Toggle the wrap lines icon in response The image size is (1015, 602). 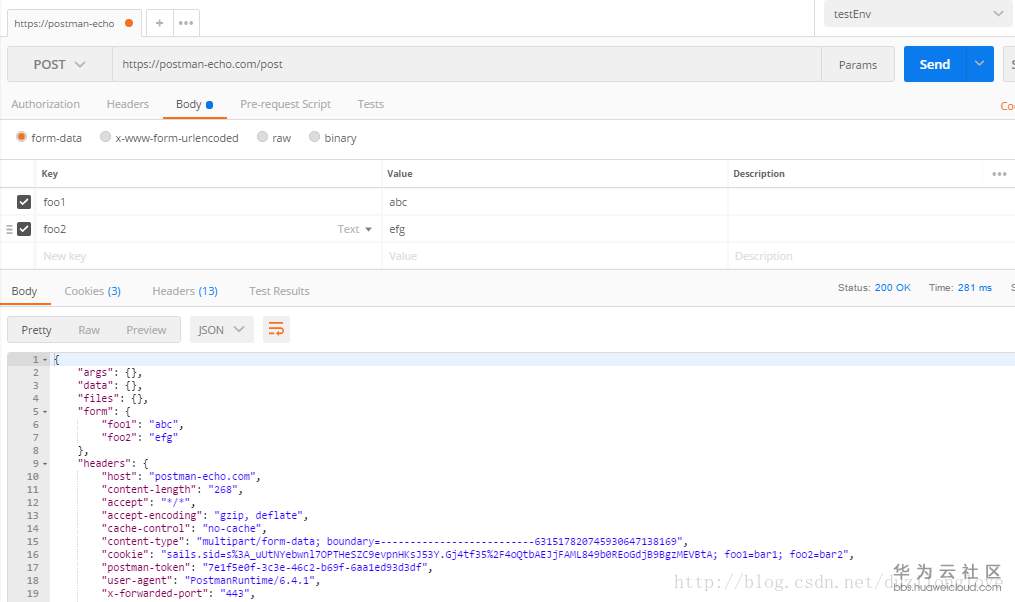click(276, 329)
